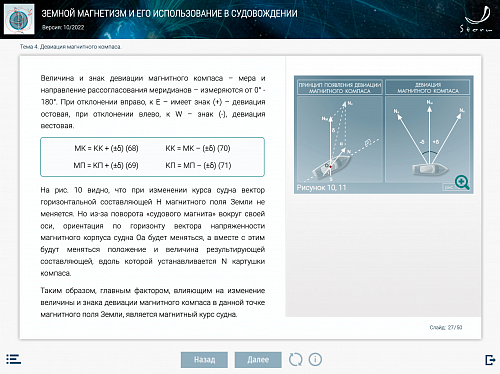
Task: Click the exit course icon
Action: [x=490, y=360]
